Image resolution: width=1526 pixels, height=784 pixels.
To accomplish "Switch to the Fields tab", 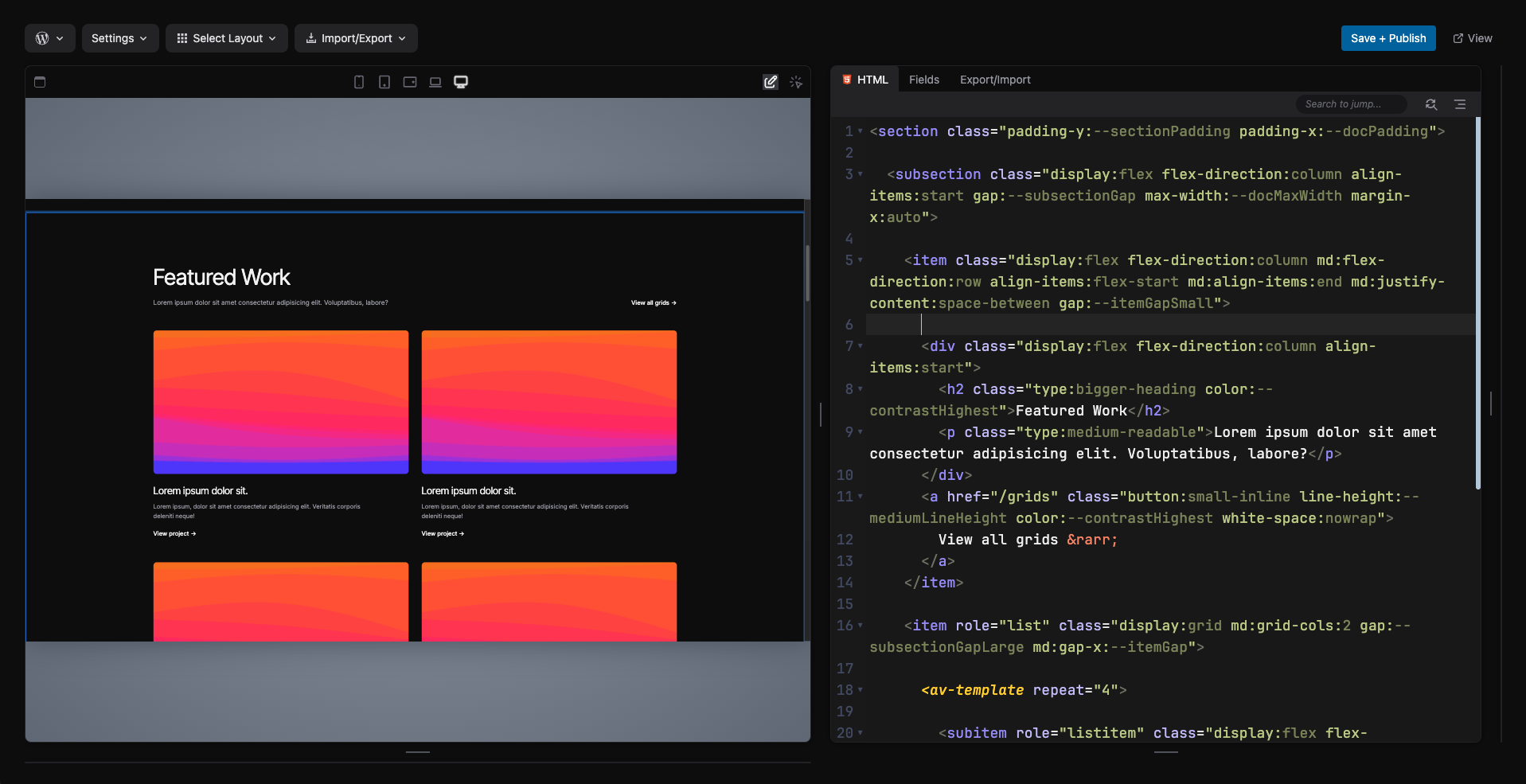I will click(x=924, y=80).
